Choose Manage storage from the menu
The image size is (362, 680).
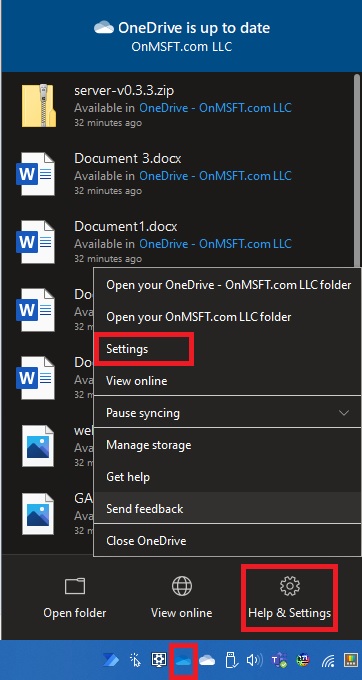[148, 445]
